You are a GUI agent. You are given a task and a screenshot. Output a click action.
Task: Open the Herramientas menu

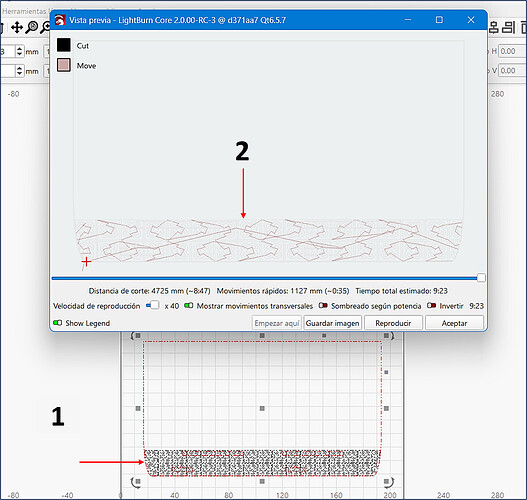pos(24,11)
